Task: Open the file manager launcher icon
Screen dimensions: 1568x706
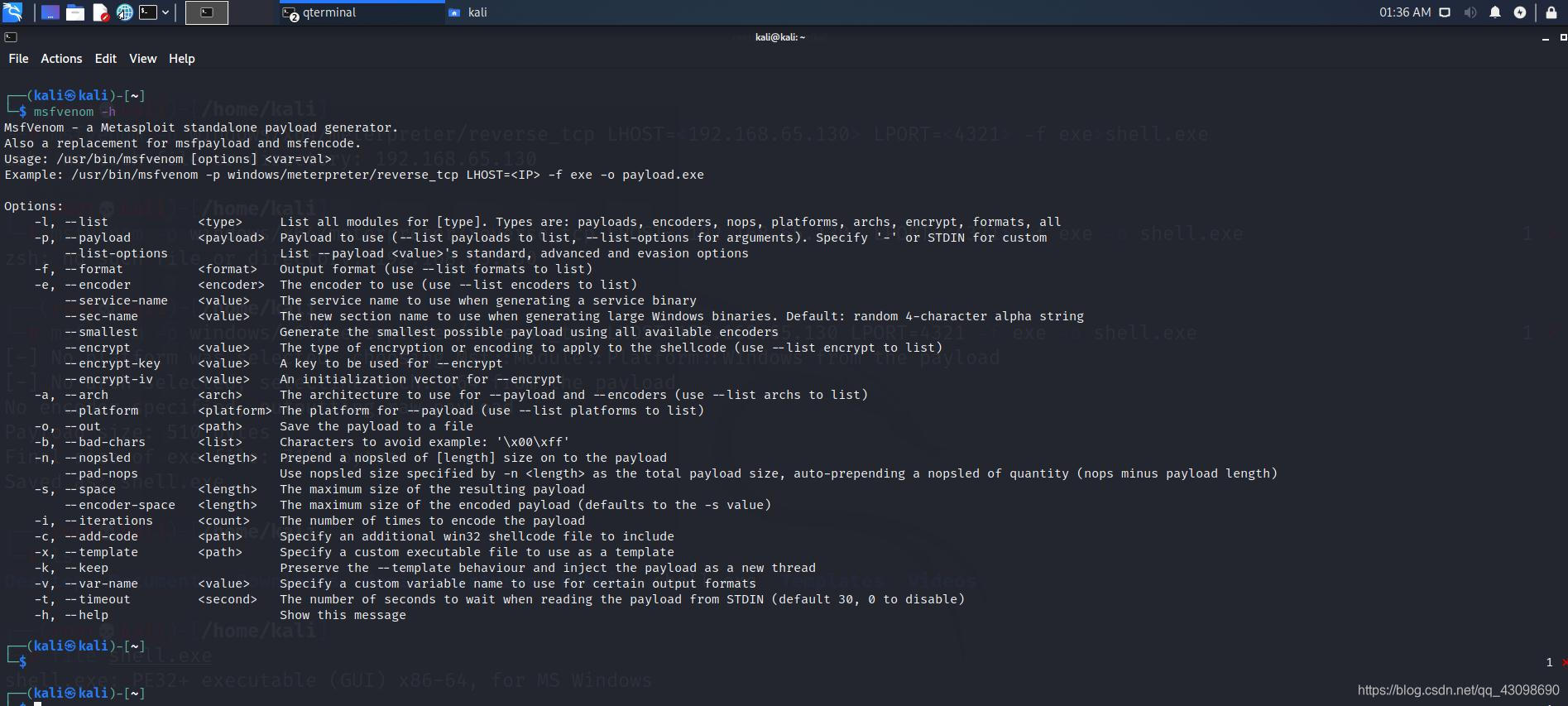Action: pyautogui.click(x=75, y=12)
